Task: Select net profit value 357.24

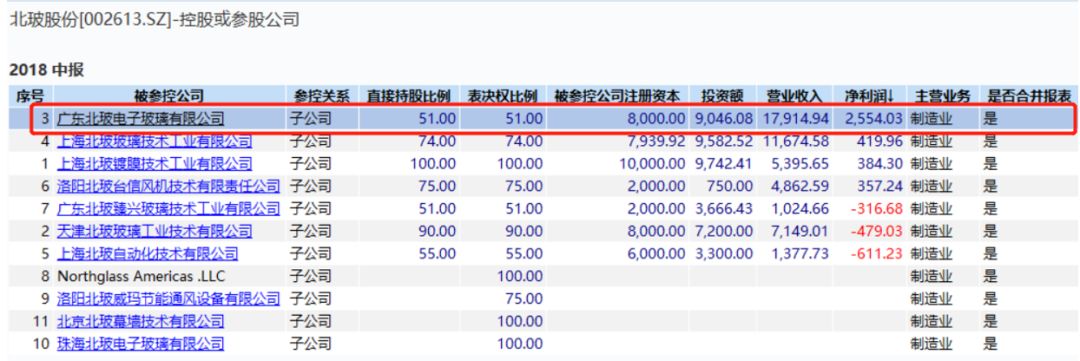Action: (880, 186)
